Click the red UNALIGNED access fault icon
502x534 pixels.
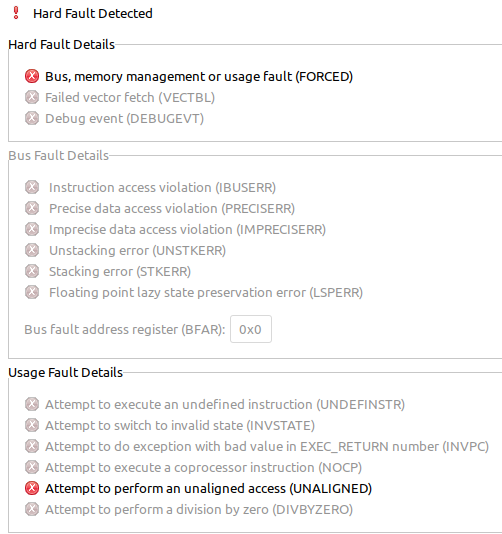32,488
